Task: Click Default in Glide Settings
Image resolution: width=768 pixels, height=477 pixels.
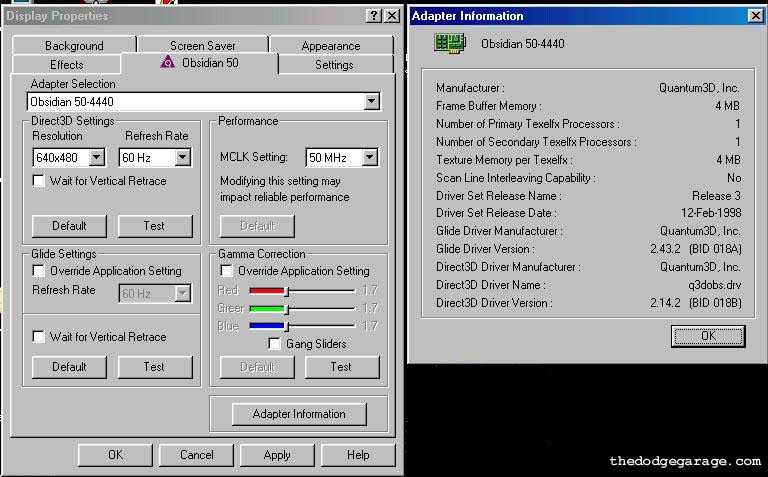Action: [69, 367]
